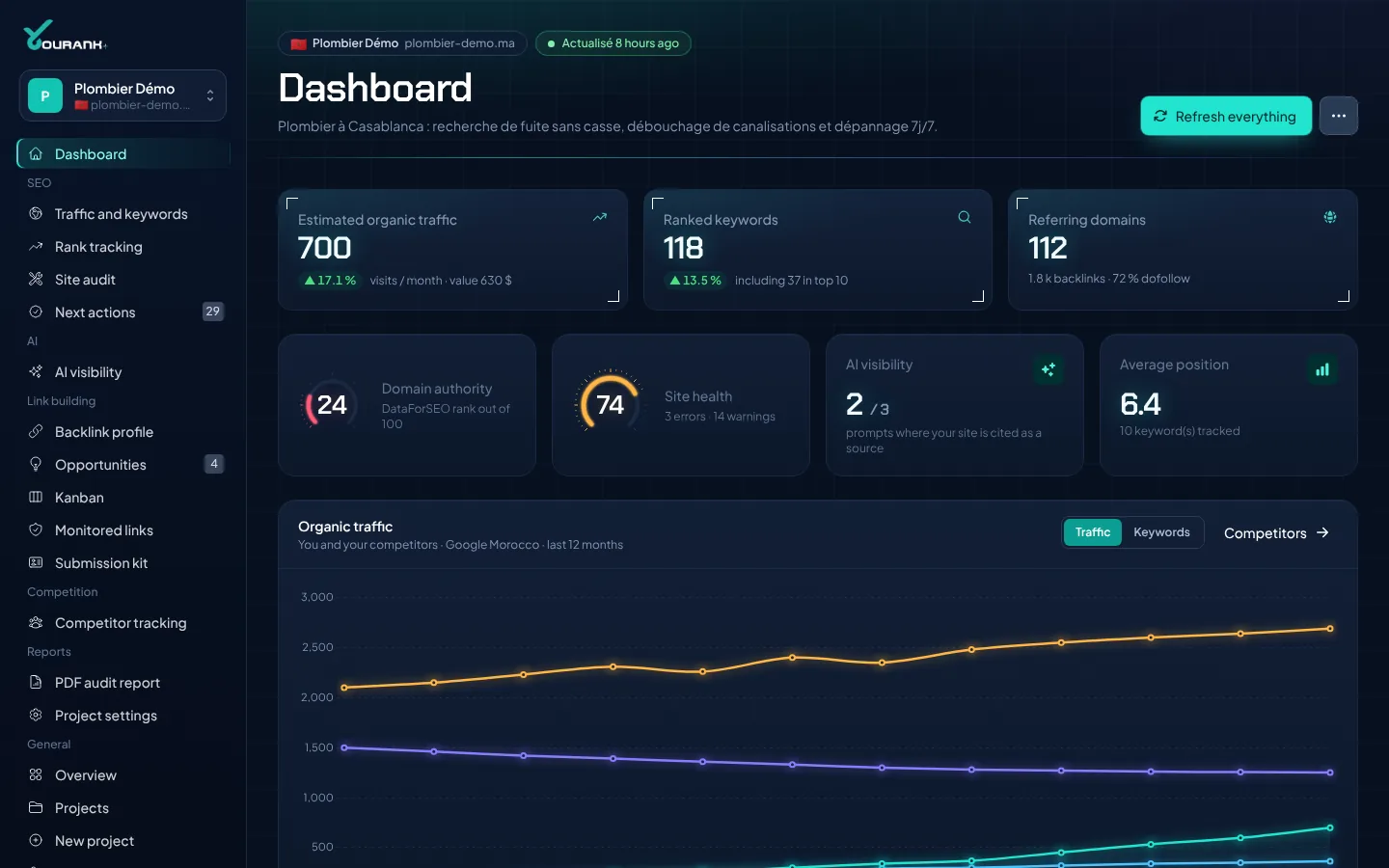Screen dimensions: 1389x868
Task: Switch chart to the Keywords tab
Action: [1161, 532]
